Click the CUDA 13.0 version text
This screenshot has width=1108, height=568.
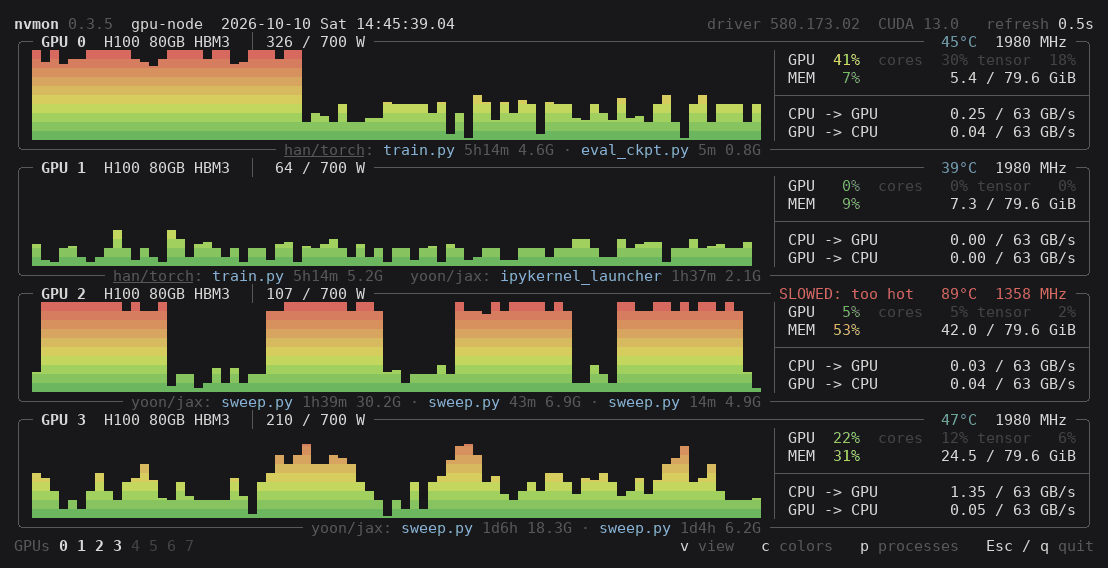[x=918, y=24]
